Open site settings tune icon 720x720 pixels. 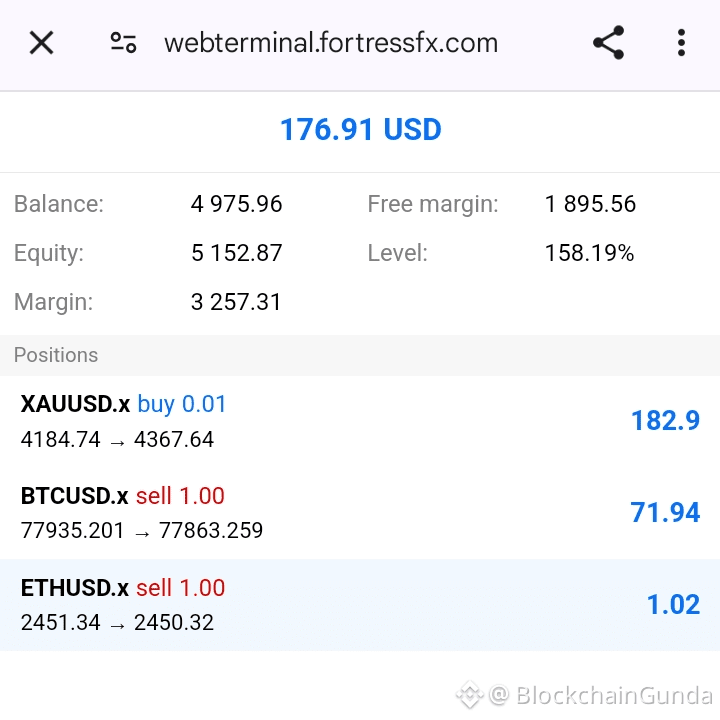coord(123,43)
